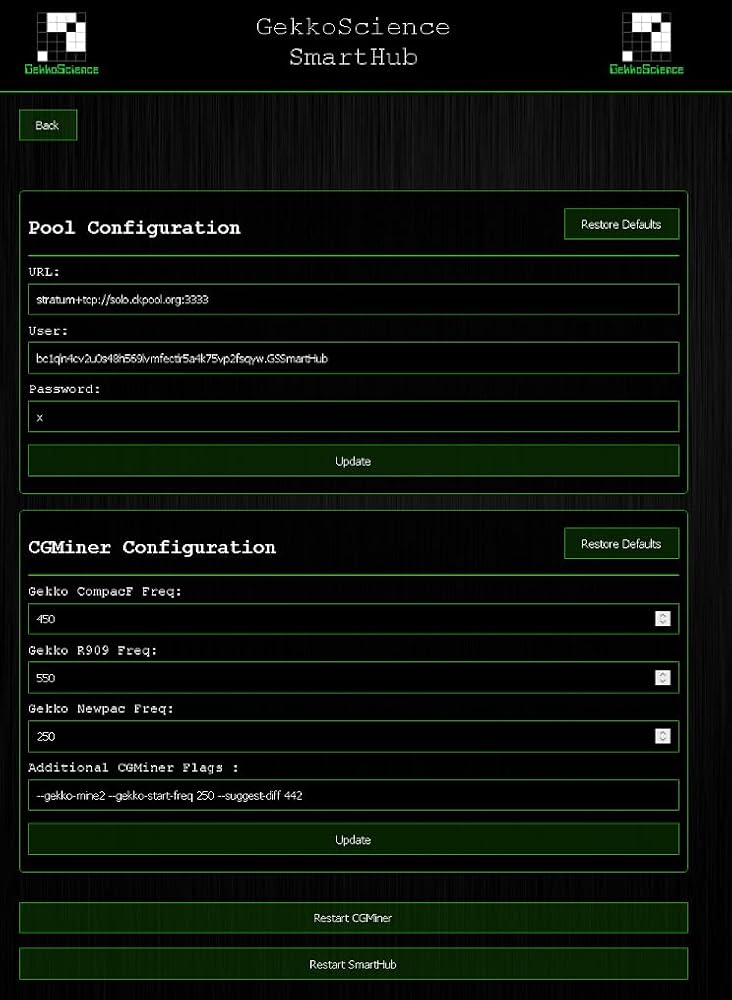Restart the SmartHub
The width and height of the screenshot is (732, 1000).
pos(353,964)
